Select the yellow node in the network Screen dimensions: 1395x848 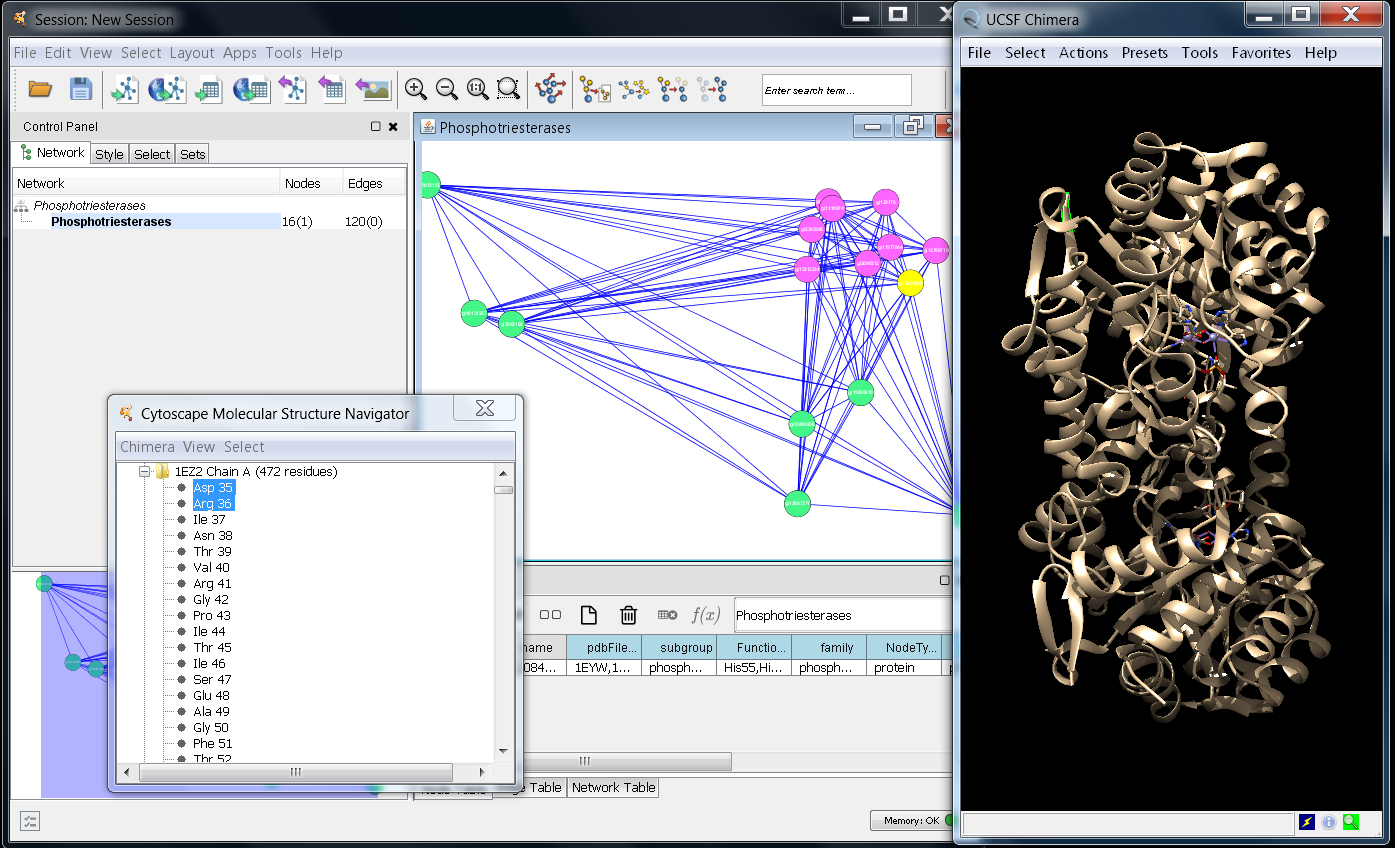pyautogui.click(x=910, y=283)
